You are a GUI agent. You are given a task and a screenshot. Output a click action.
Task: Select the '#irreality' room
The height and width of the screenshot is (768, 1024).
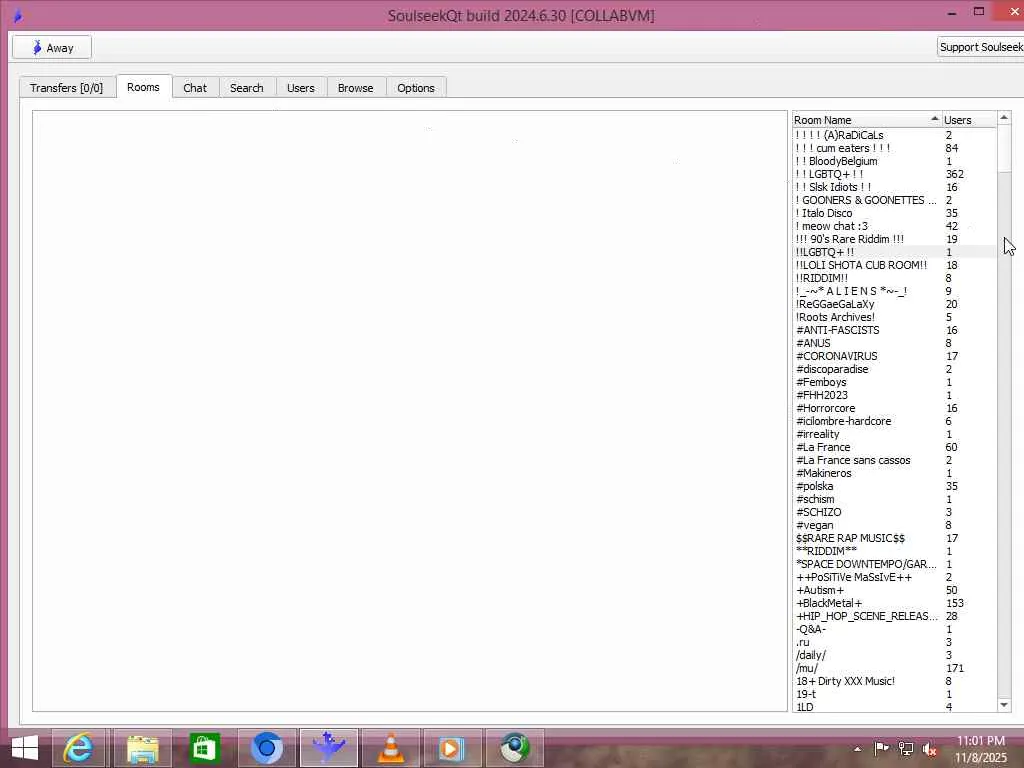coord(894,434)
